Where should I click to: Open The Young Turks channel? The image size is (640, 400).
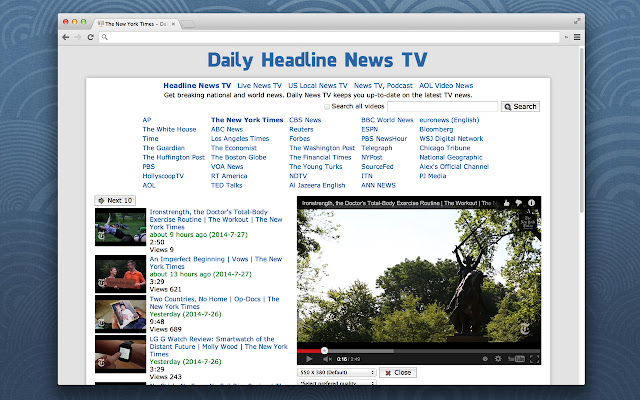click(x=316, y=167)
